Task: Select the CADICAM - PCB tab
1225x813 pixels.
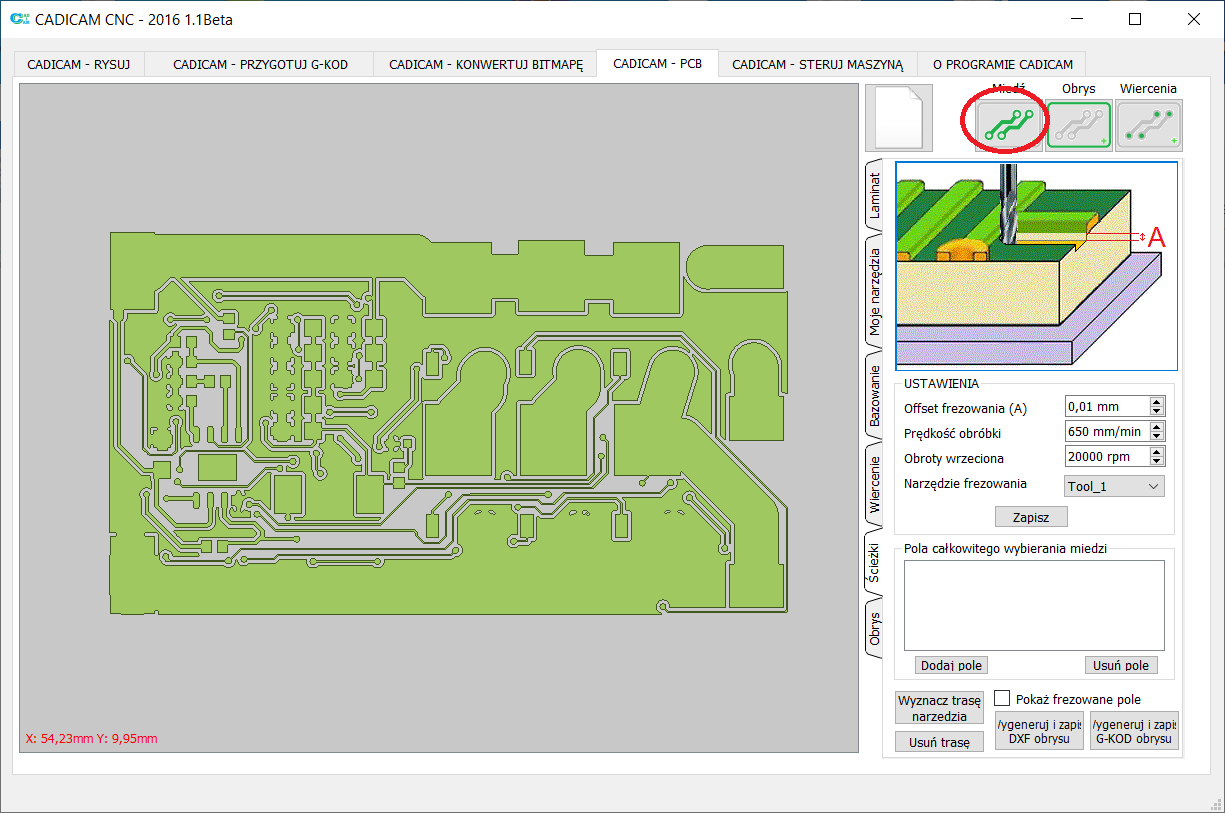Action: tap(658, 64)
